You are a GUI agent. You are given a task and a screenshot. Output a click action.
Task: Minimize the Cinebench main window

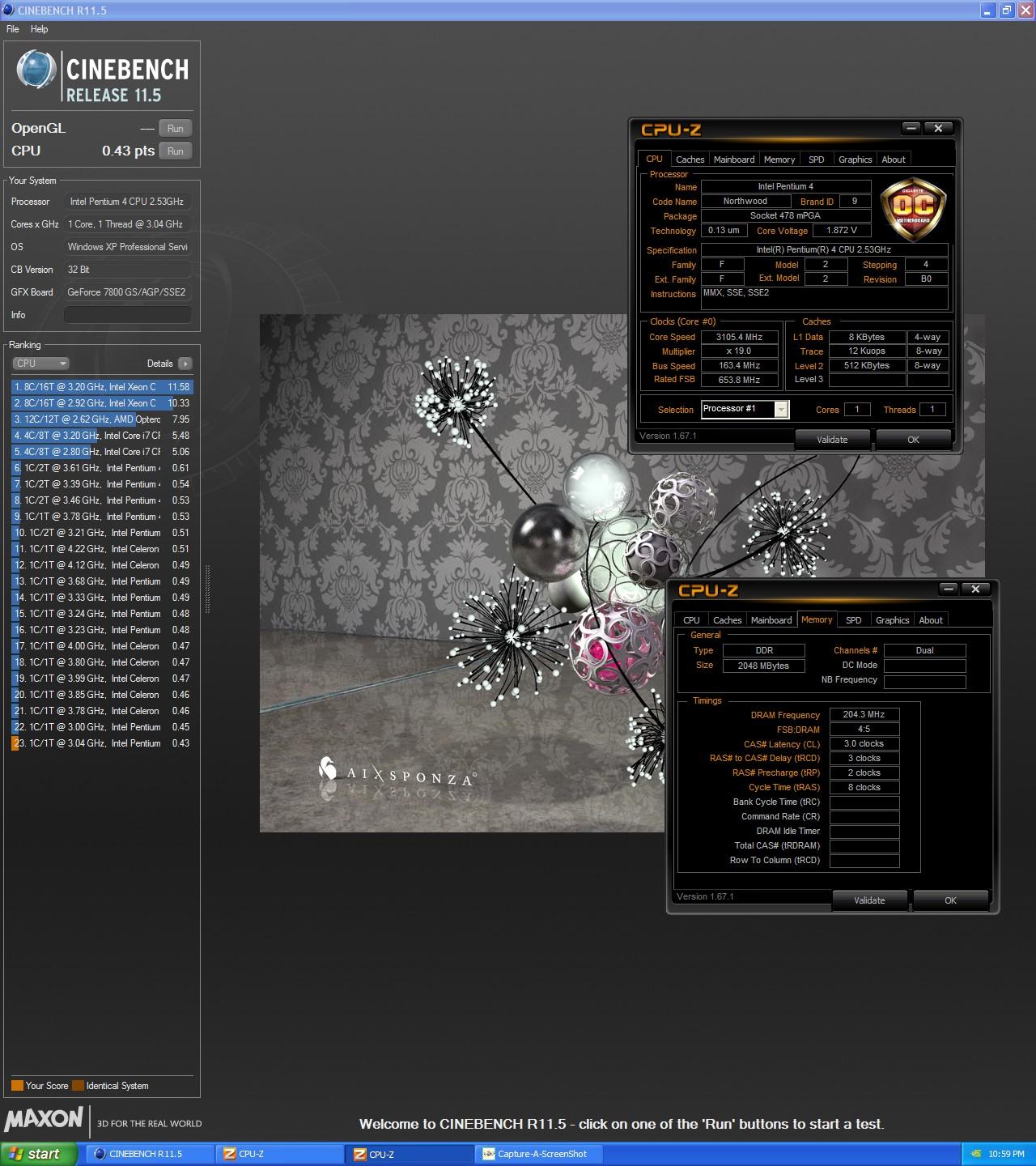(x=989, y=11)
